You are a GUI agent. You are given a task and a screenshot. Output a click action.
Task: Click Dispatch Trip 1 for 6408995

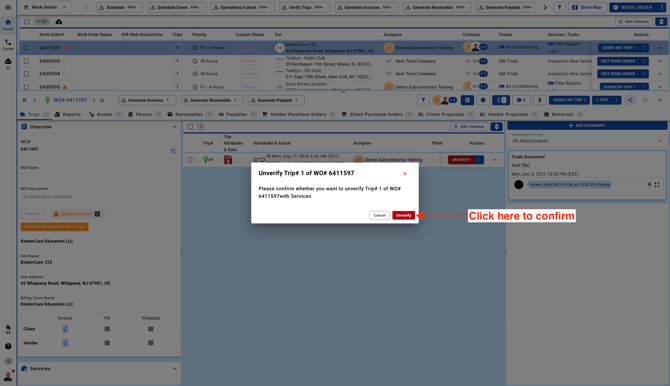[619, 87]
